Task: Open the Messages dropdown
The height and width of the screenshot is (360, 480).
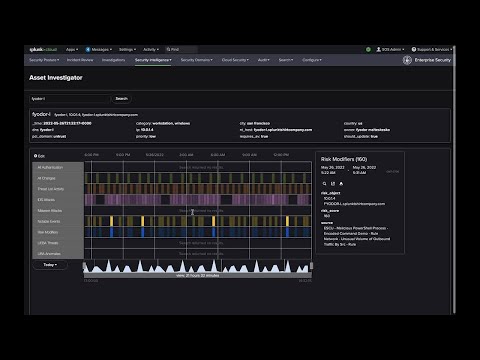Action: [101, 49]
